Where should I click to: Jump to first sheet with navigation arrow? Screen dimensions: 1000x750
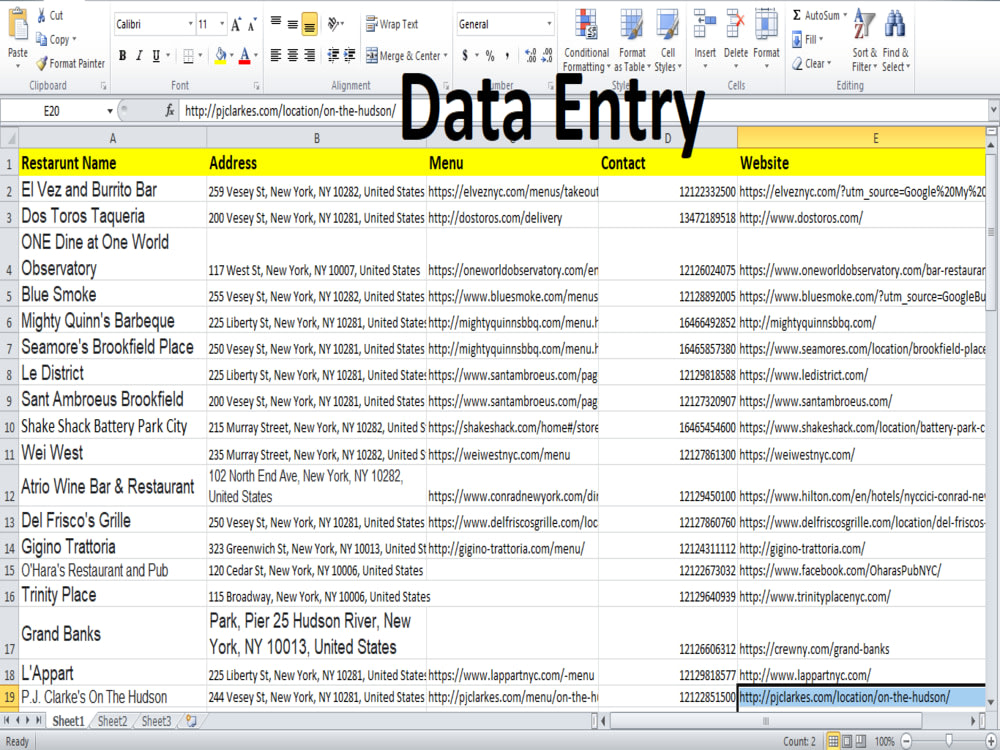click(7, 721)
